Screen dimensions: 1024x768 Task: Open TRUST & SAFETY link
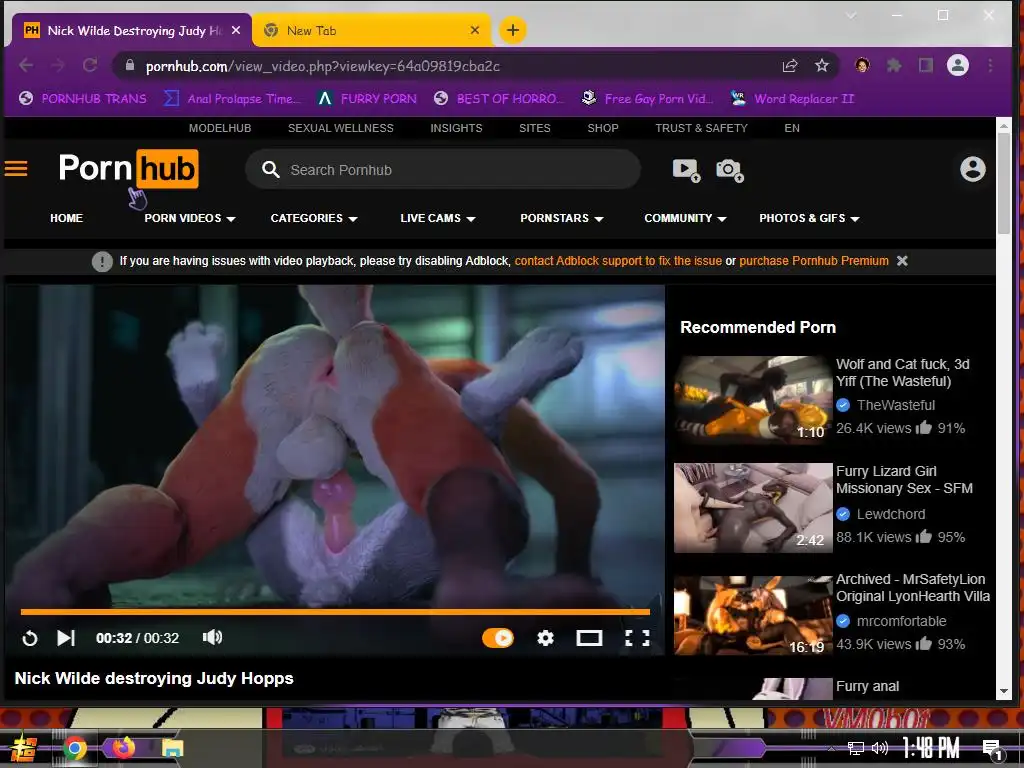(x=701, y=128)
